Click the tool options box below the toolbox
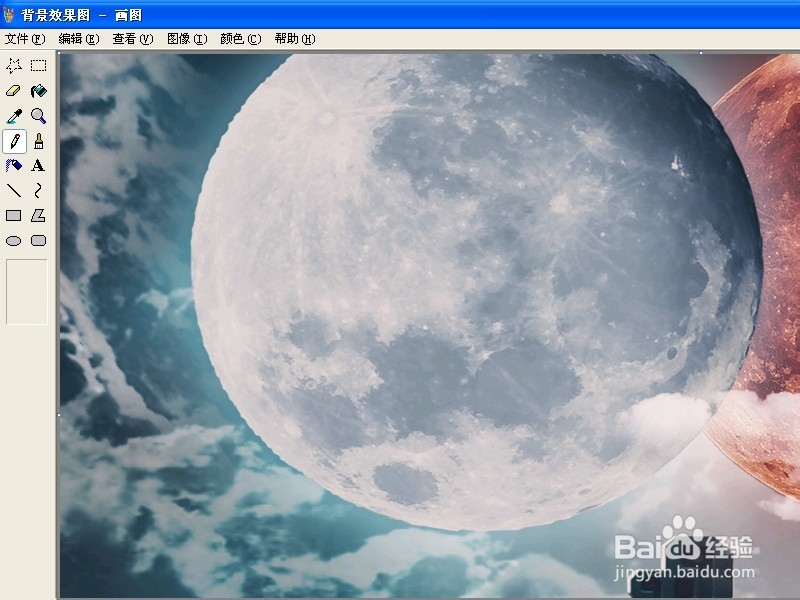800x600 pixels. (x=27, y=291)
